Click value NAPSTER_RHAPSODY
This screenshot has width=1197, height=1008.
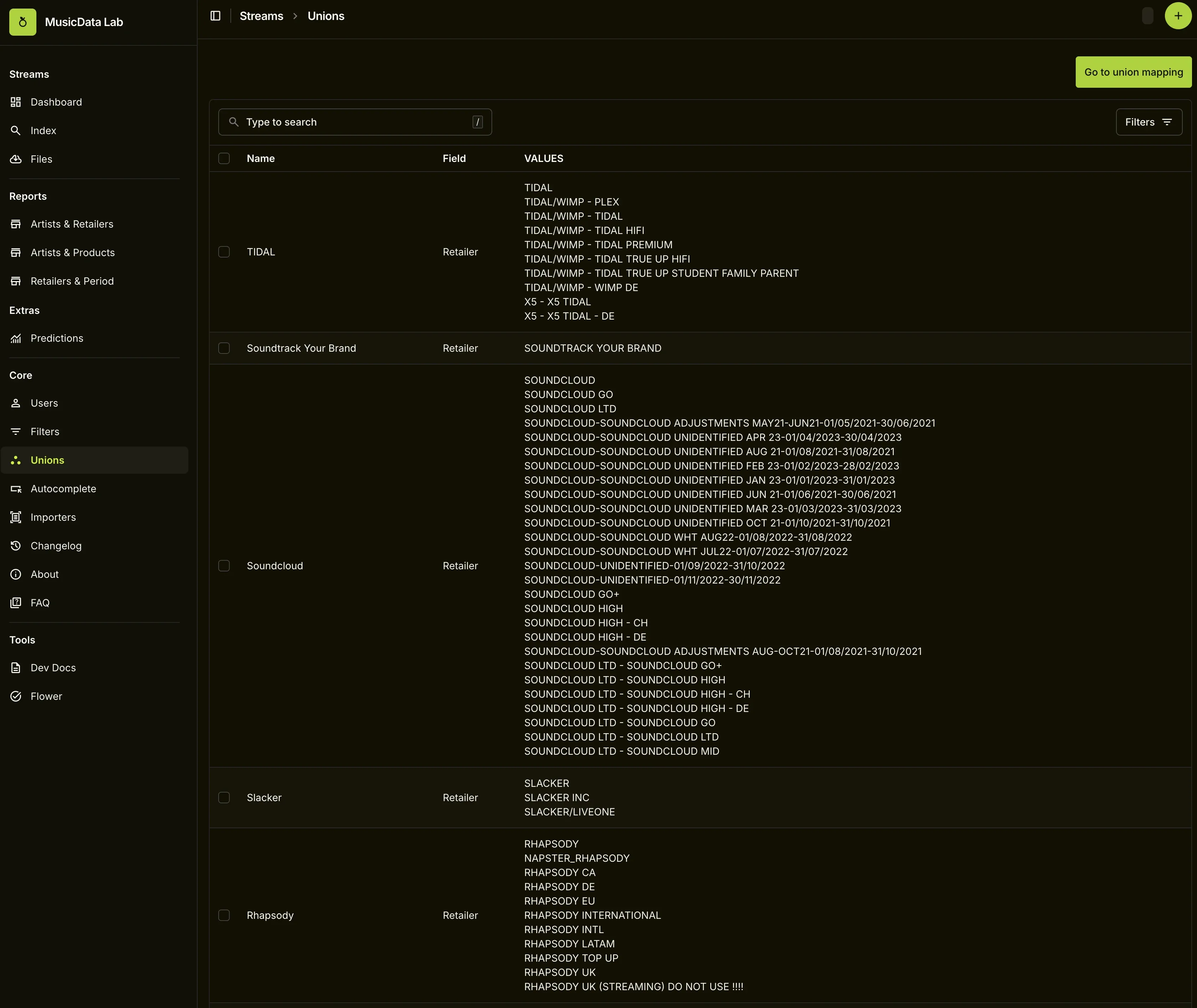click(576, 858)
